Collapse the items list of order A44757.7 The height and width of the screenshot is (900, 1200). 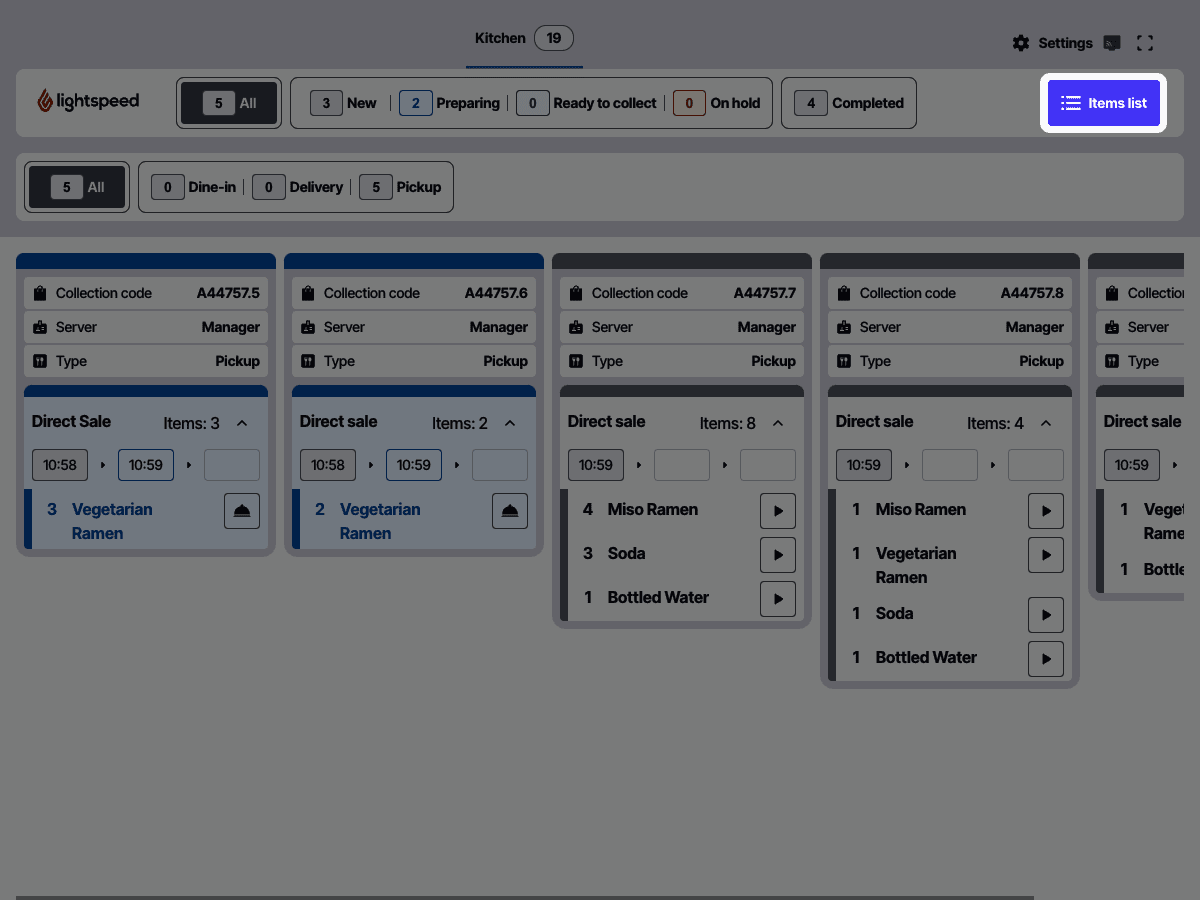click(778, 423)
